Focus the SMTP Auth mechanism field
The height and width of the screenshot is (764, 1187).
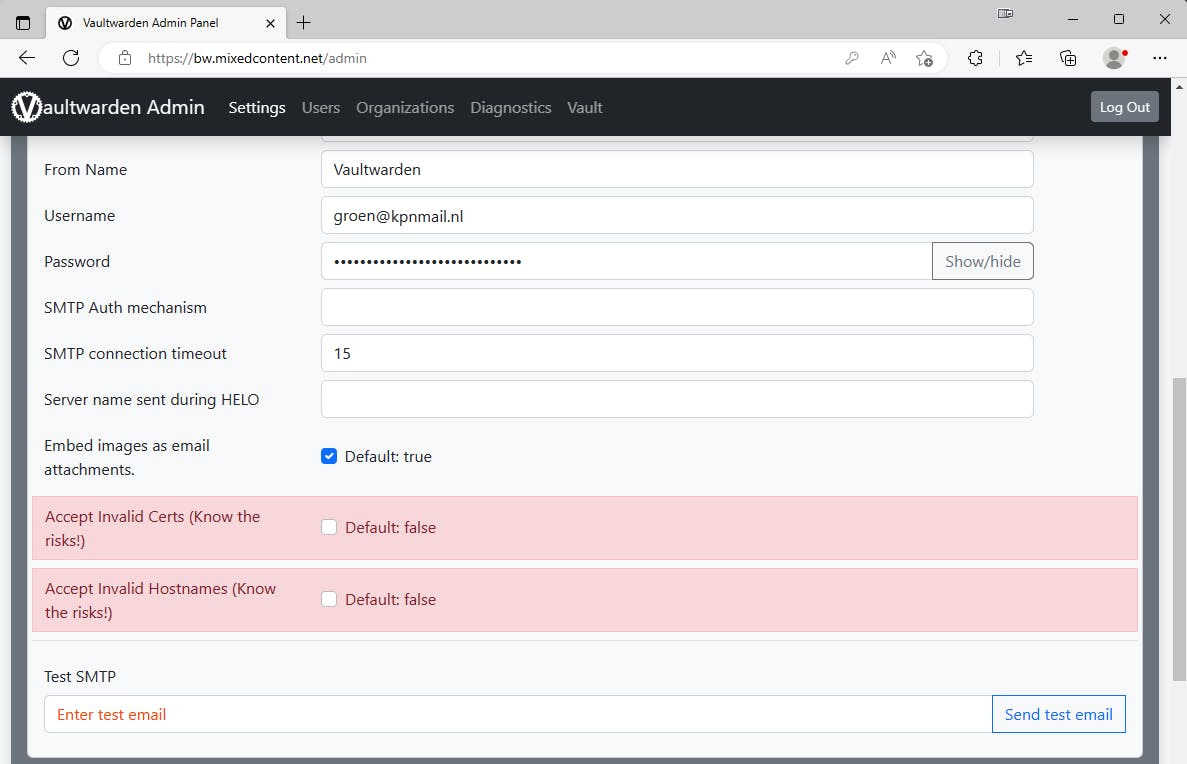click(677, 307)
